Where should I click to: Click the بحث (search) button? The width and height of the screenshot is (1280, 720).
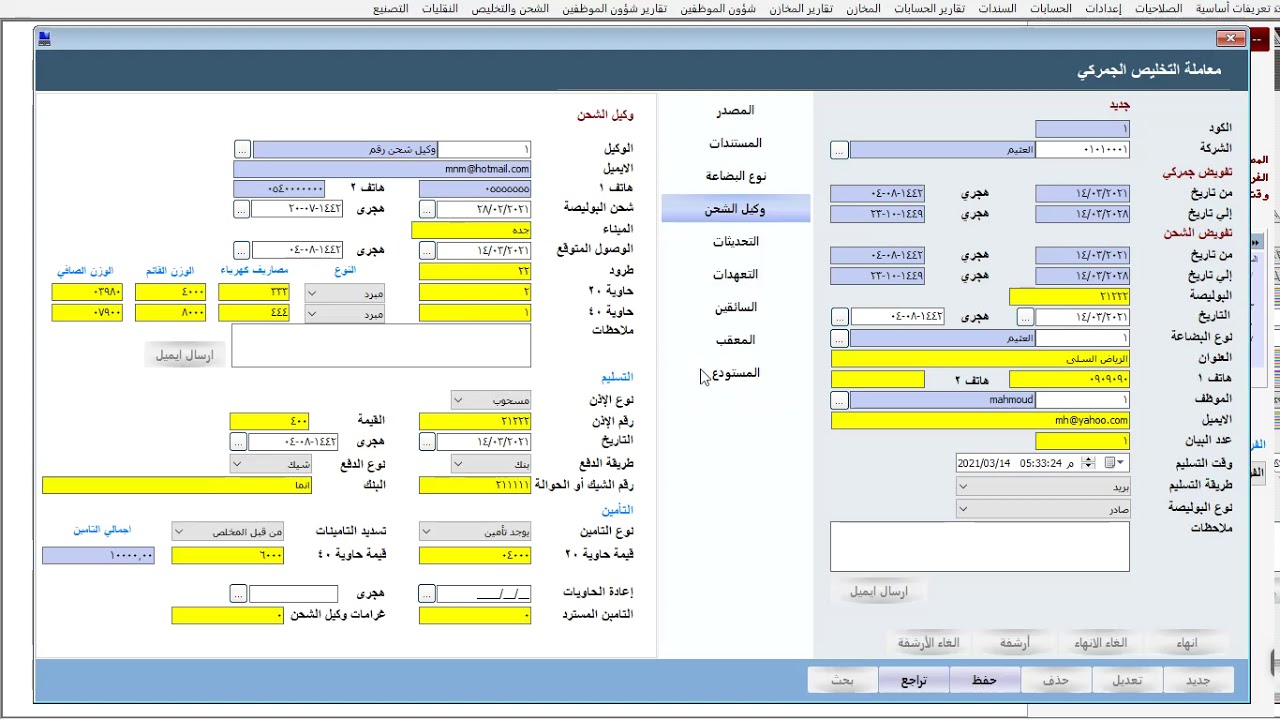843,681
